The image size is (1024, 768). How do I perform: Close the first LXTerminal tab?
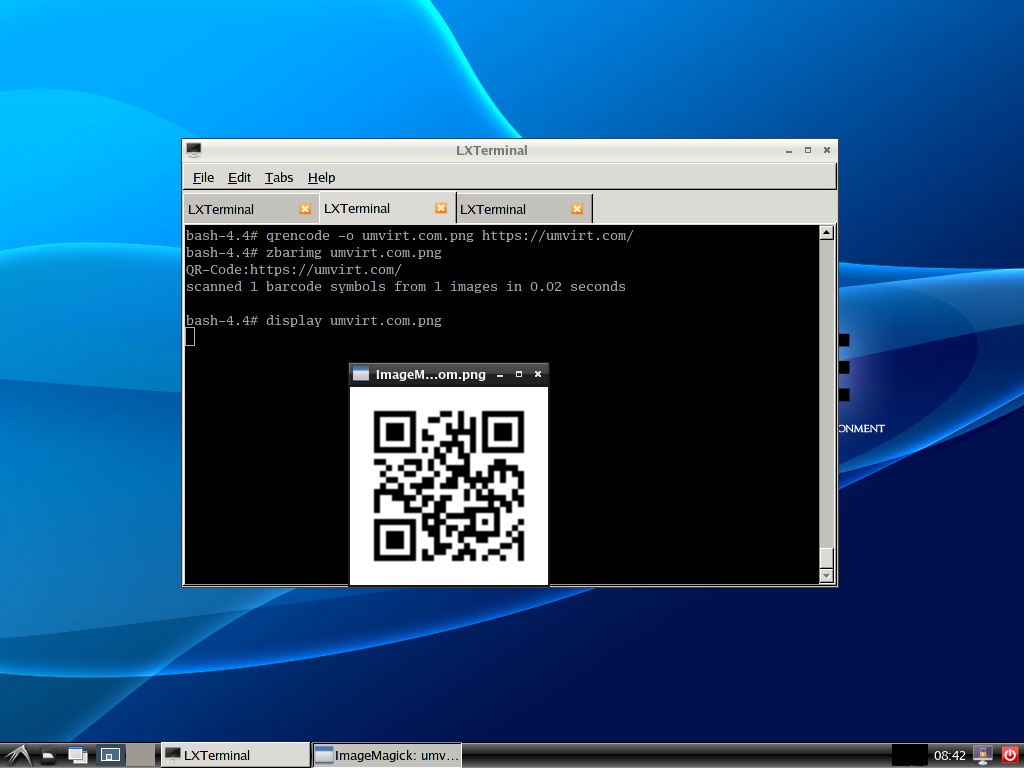(305, 209)
